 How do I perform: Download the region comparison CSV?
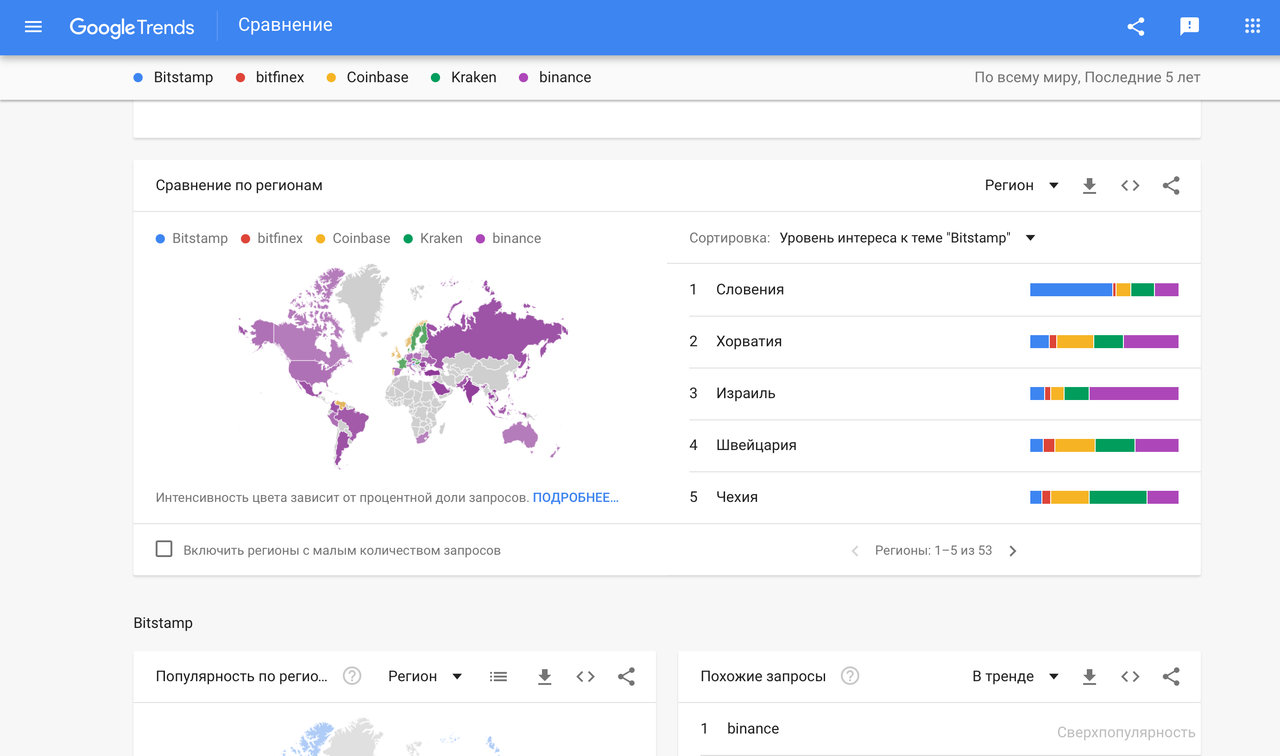(1090, 186)
